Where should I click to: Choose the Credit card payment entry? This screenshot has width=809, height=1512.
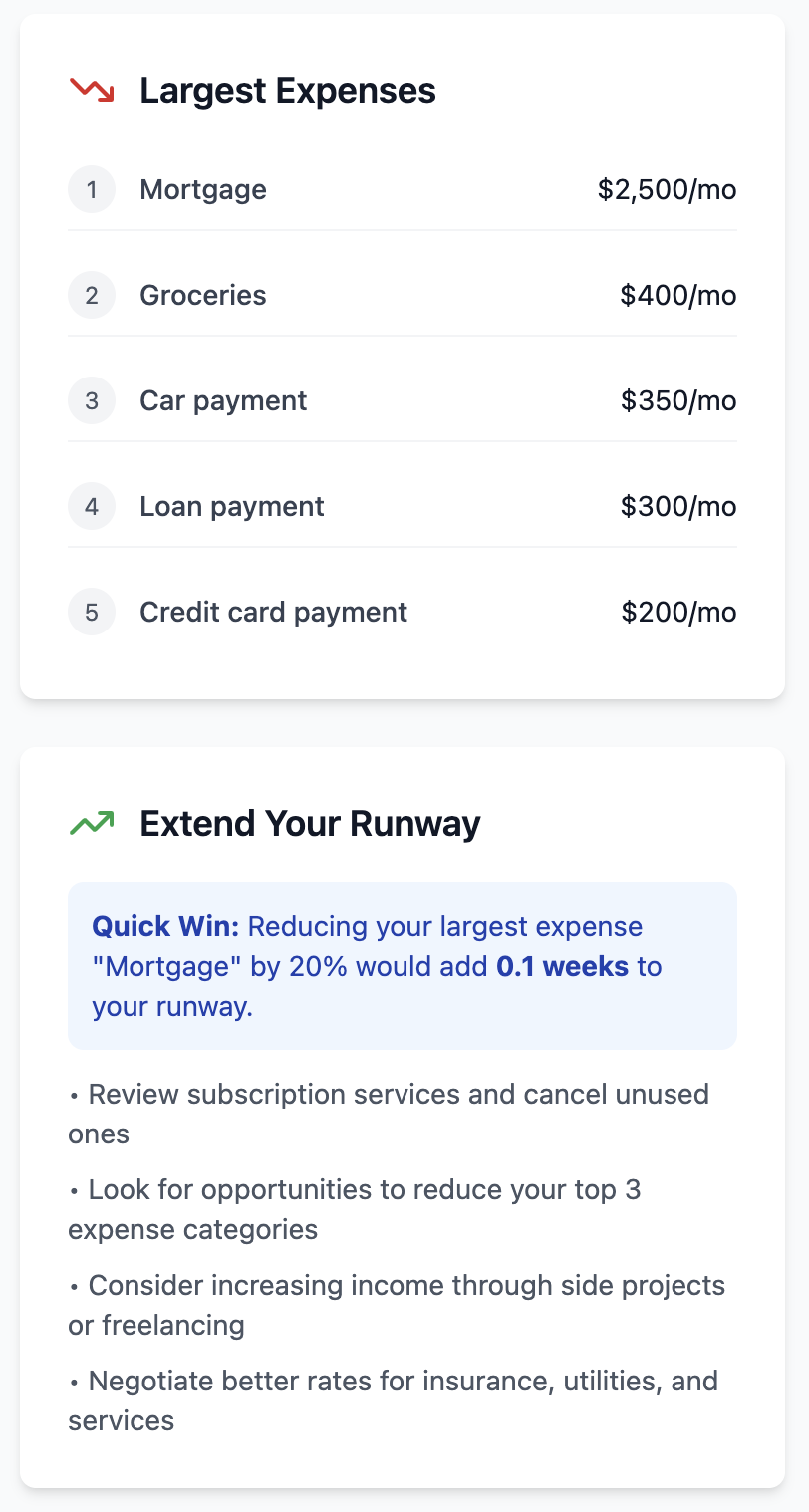tap(403, 612)
